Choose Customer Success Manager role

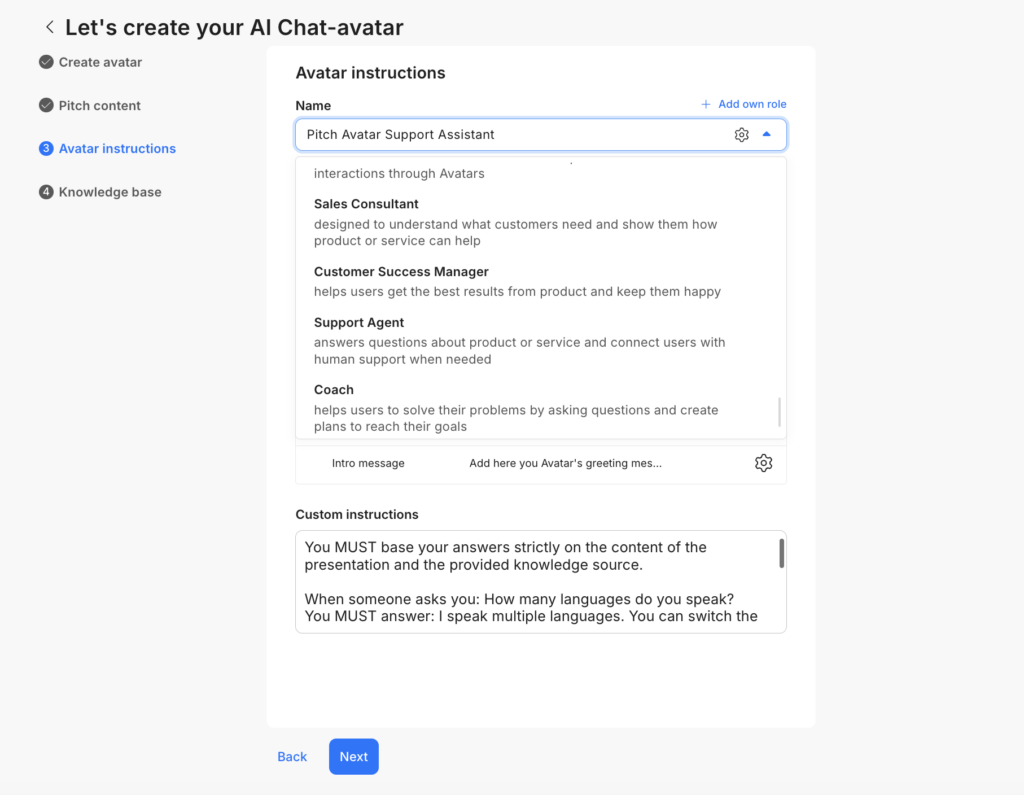click(401, 272)
